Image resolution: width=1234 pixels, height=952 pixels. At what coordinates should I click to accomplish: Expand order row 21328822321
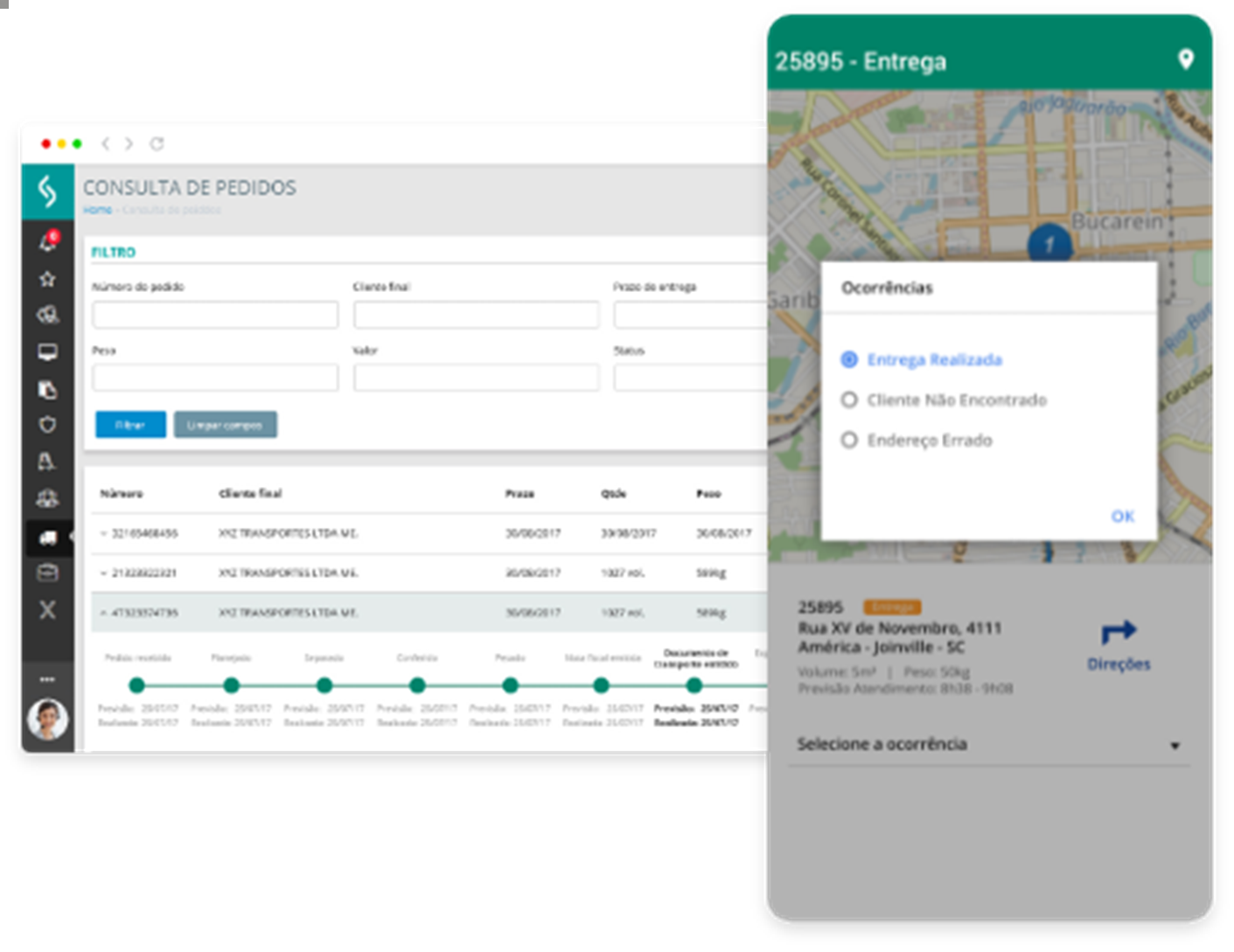103,573
